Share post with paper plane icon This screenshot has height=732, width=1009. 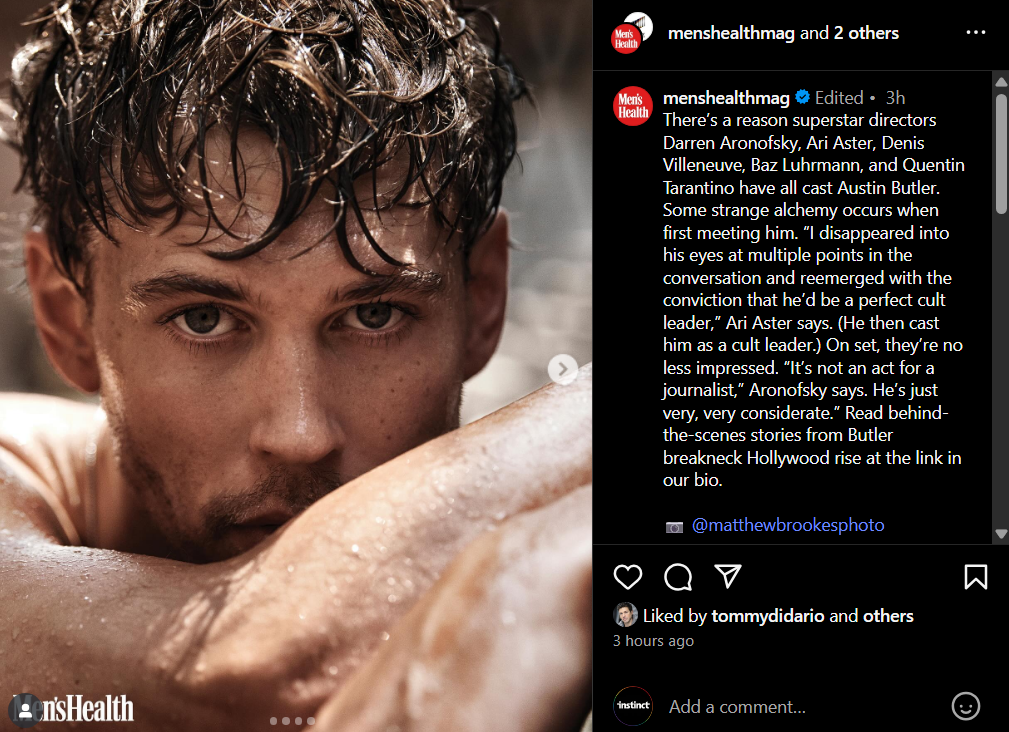tap(728, 576)
